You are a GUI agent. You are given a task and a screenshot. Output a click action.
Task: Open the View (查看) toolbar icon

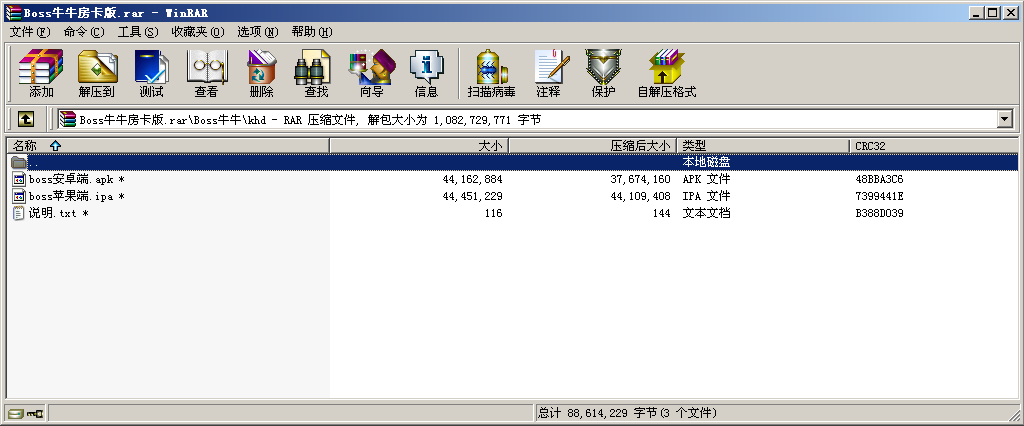206,74
